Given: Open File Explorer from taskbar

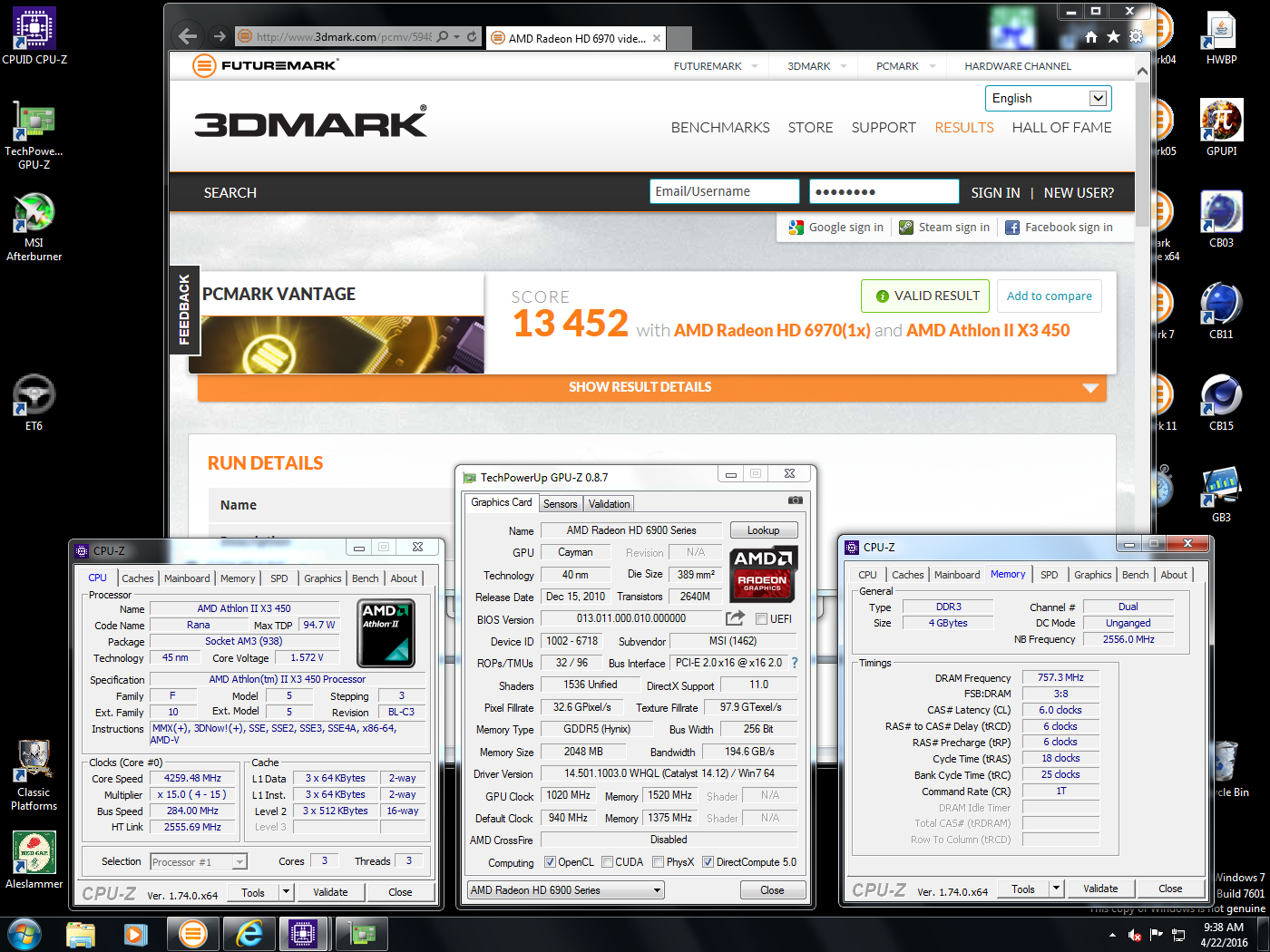Looking at the screenshot, I should 81,934.
